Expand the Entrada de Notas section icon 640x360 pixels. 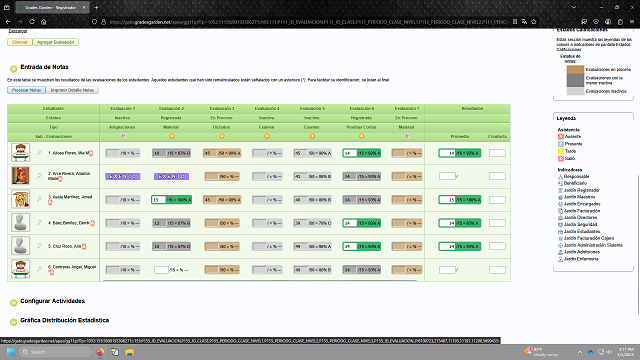coord(13,69)
